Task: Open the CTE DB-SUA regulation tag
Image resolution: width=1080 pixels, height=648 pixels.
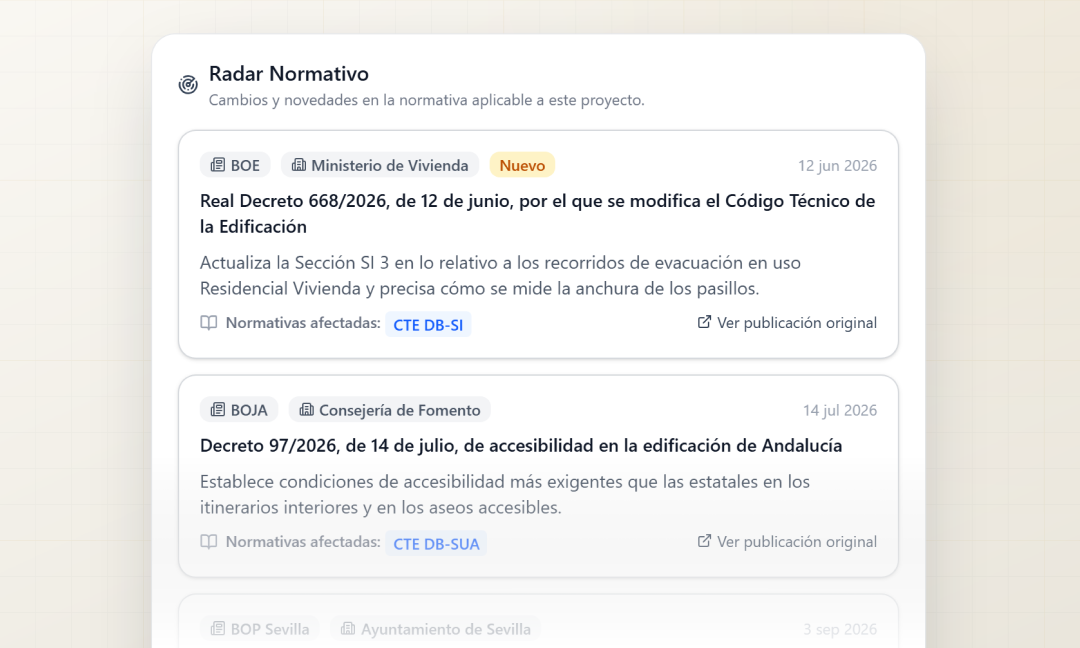Action: (x=436, y=543)
